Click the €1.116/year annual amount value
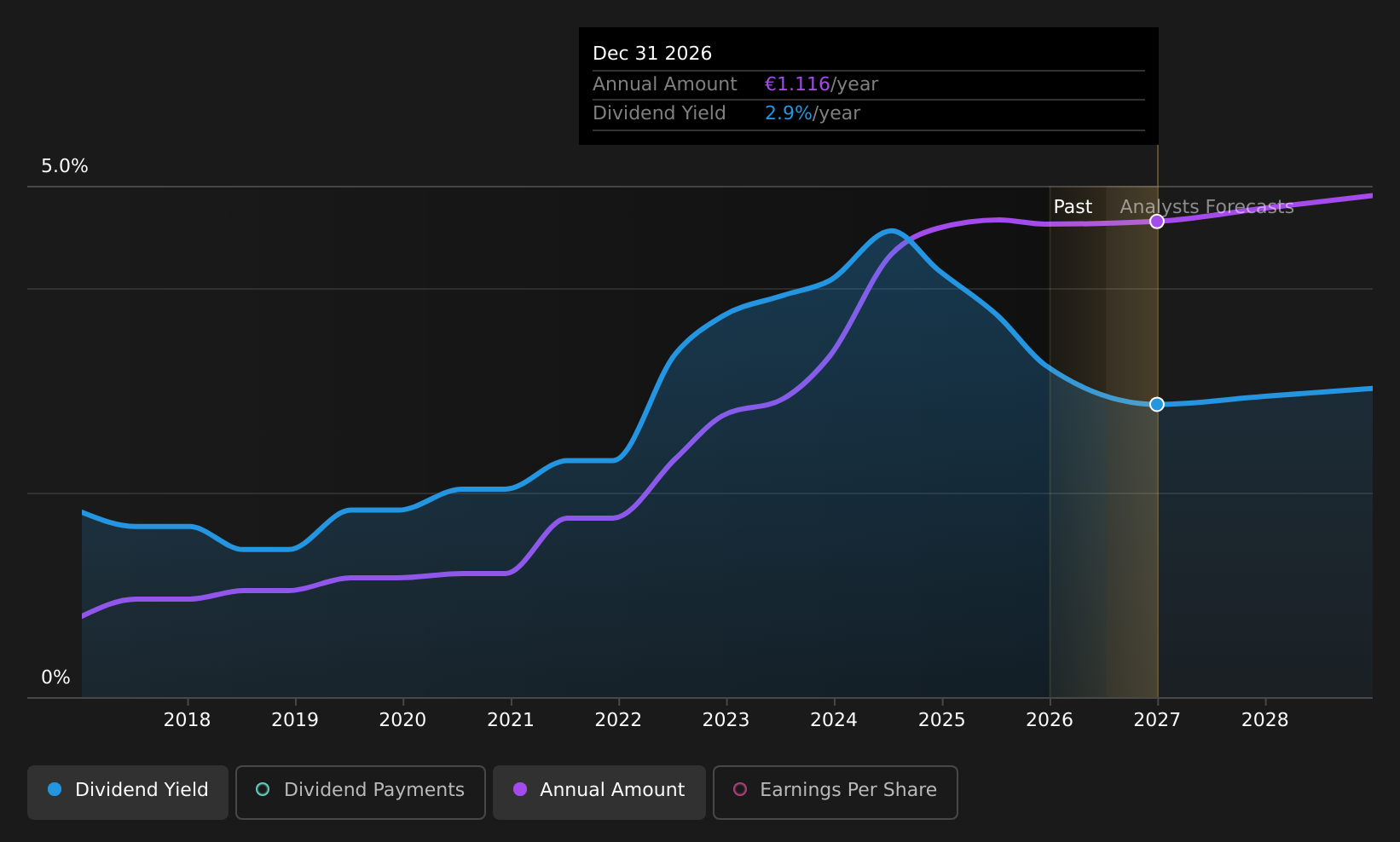This screenshot has width=1400, height=842. tap(821, 84)
